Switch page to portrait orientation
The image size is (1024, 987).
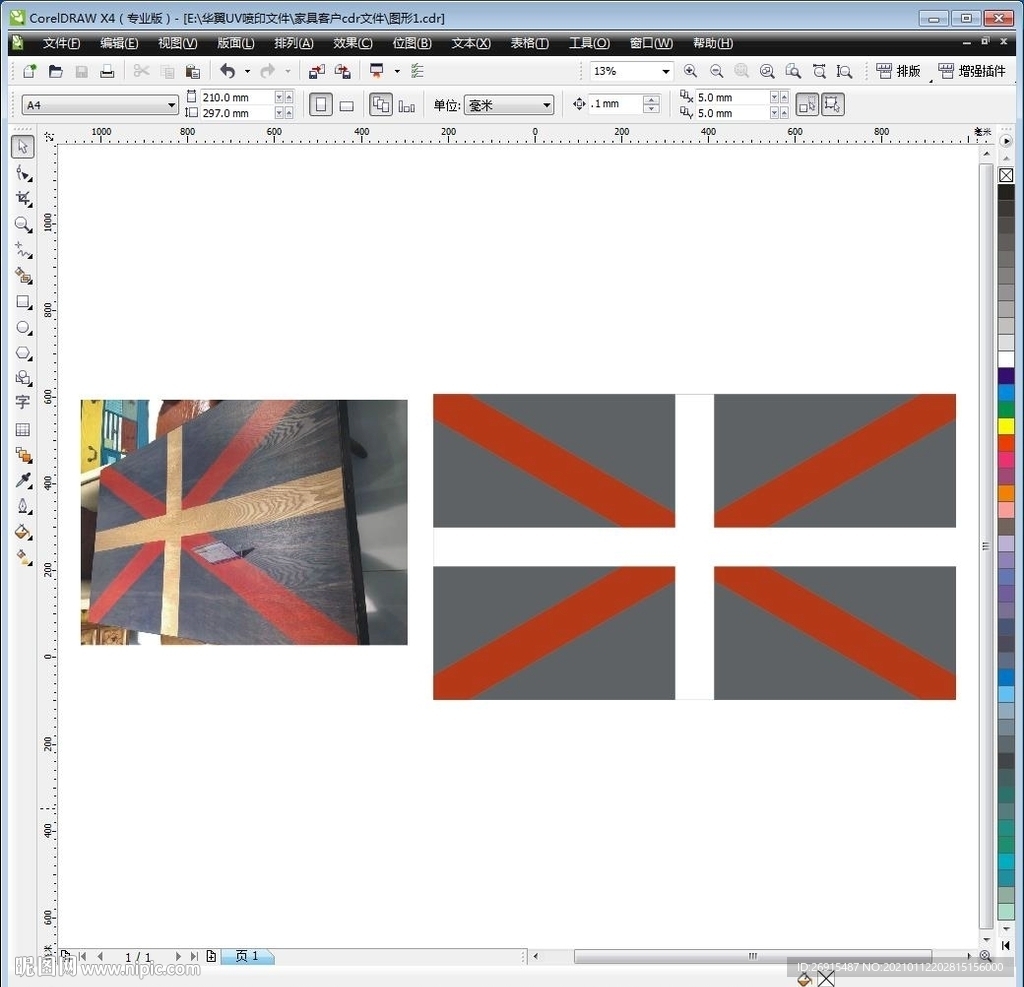pos(320,105)
